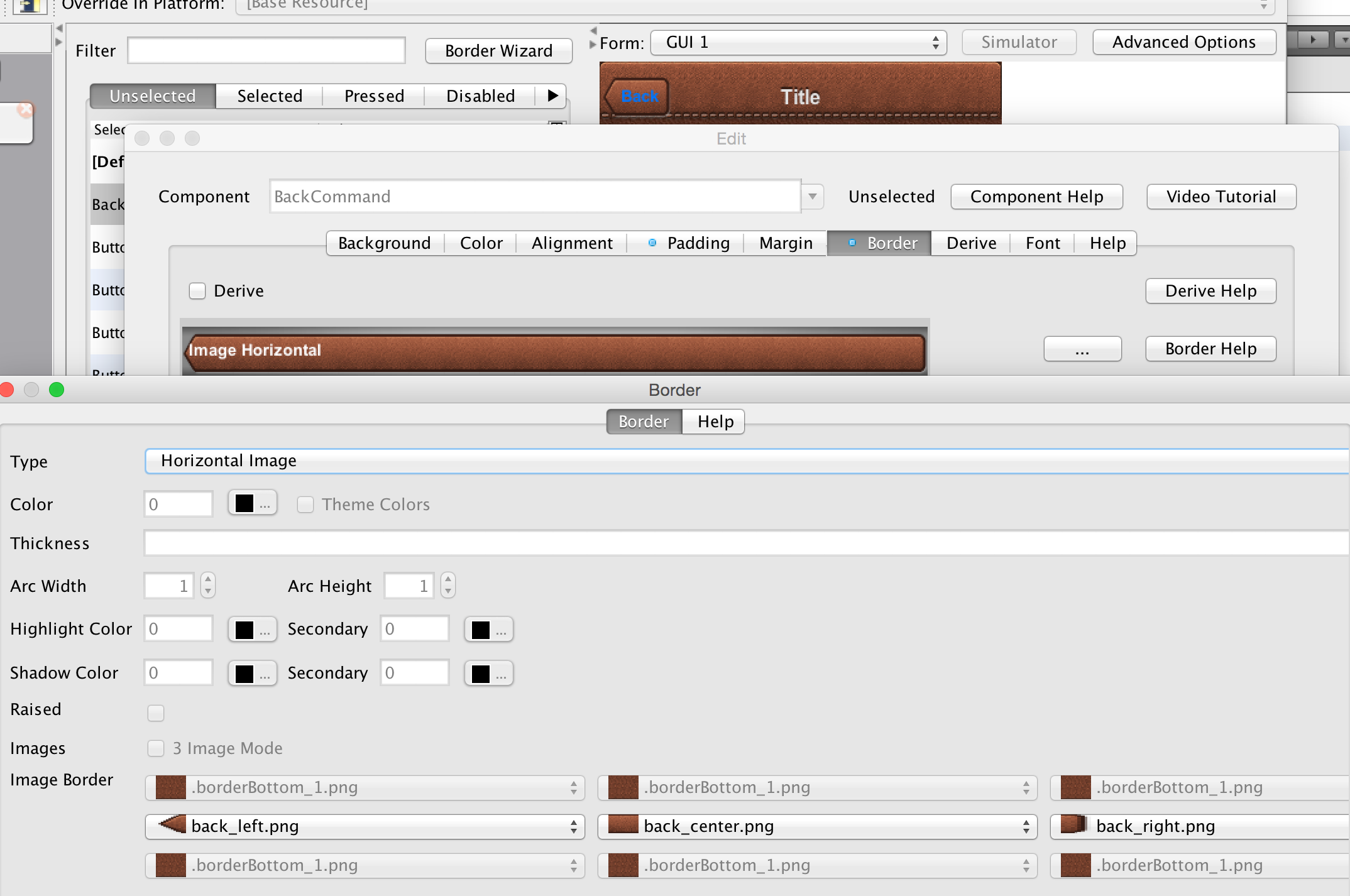Enable the Derive checkbox

197,291
